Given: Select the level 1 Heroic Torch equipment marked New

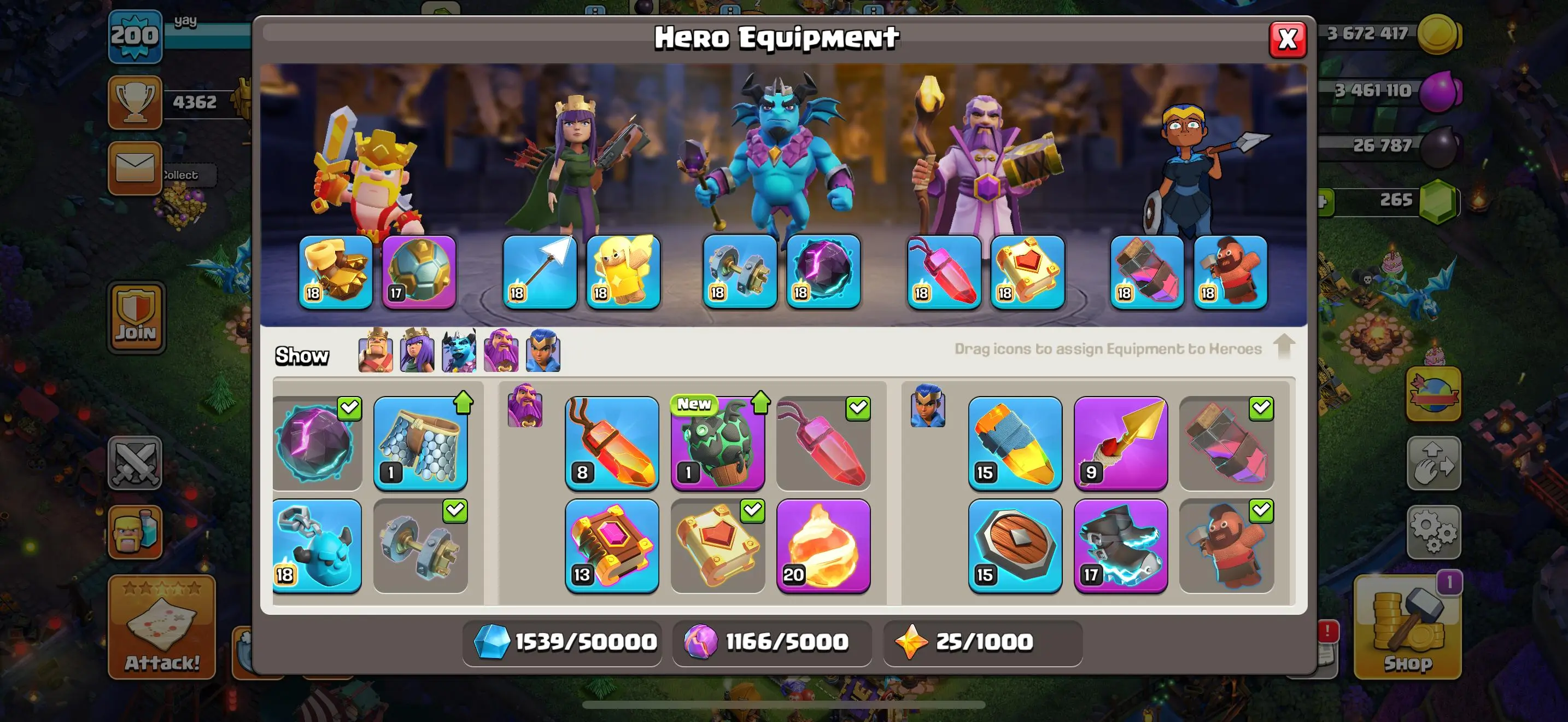Looking at the screenshot, I should tap(718, 443).
